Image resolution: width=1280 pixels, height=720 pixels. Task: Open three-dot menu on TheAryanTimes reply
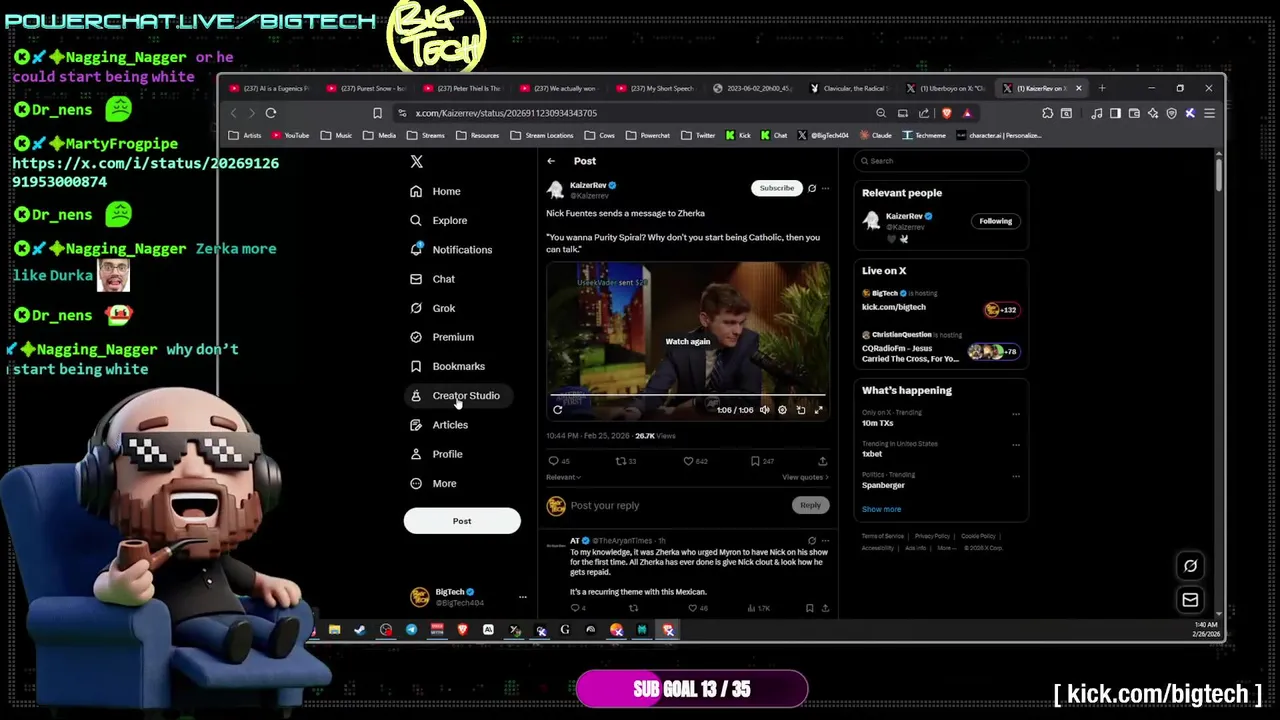tap(825, 541)
